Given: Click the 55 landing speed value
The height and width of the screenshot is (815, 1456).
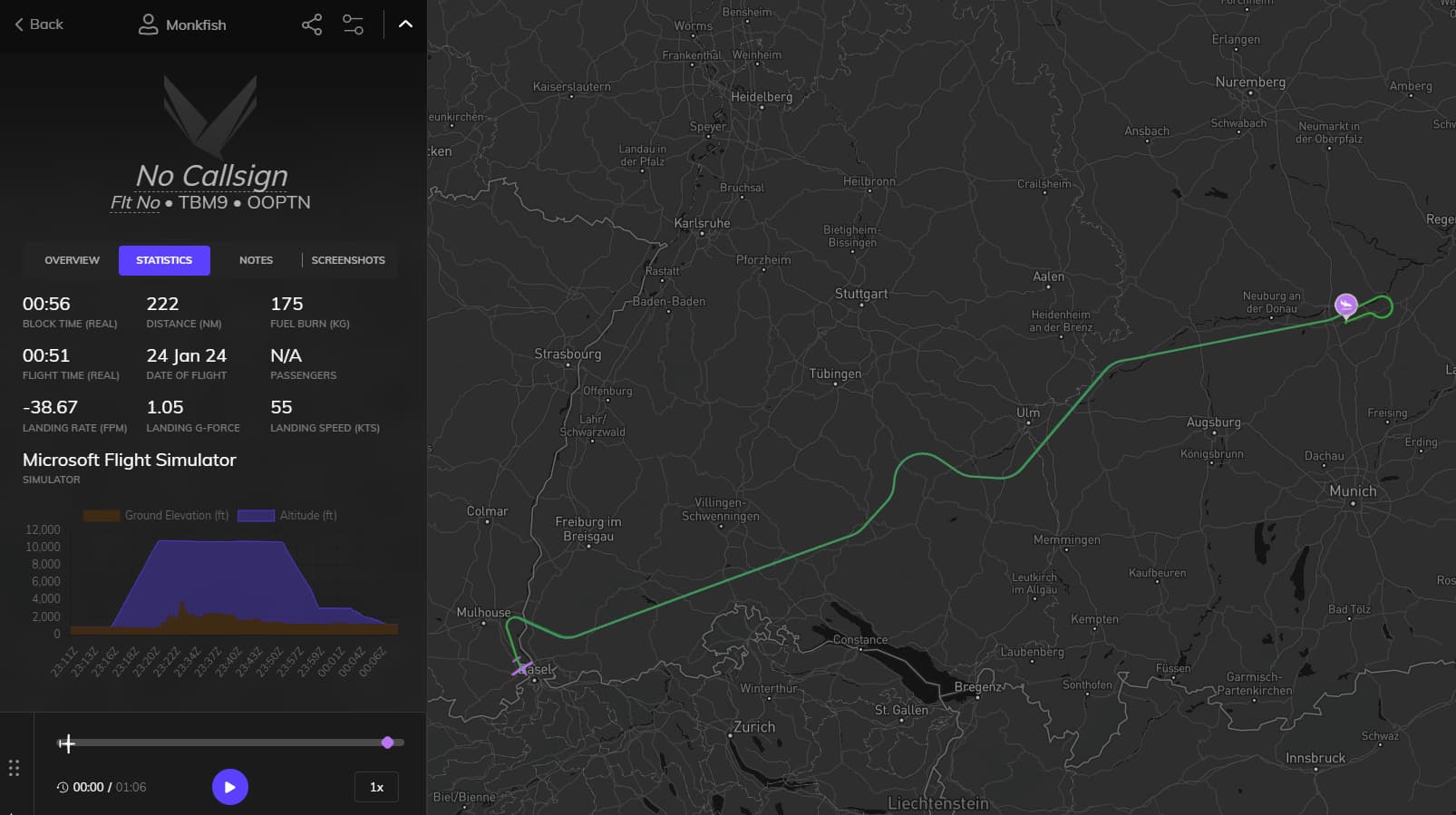Looking at the screenshot, I should (x=281, y=407).
